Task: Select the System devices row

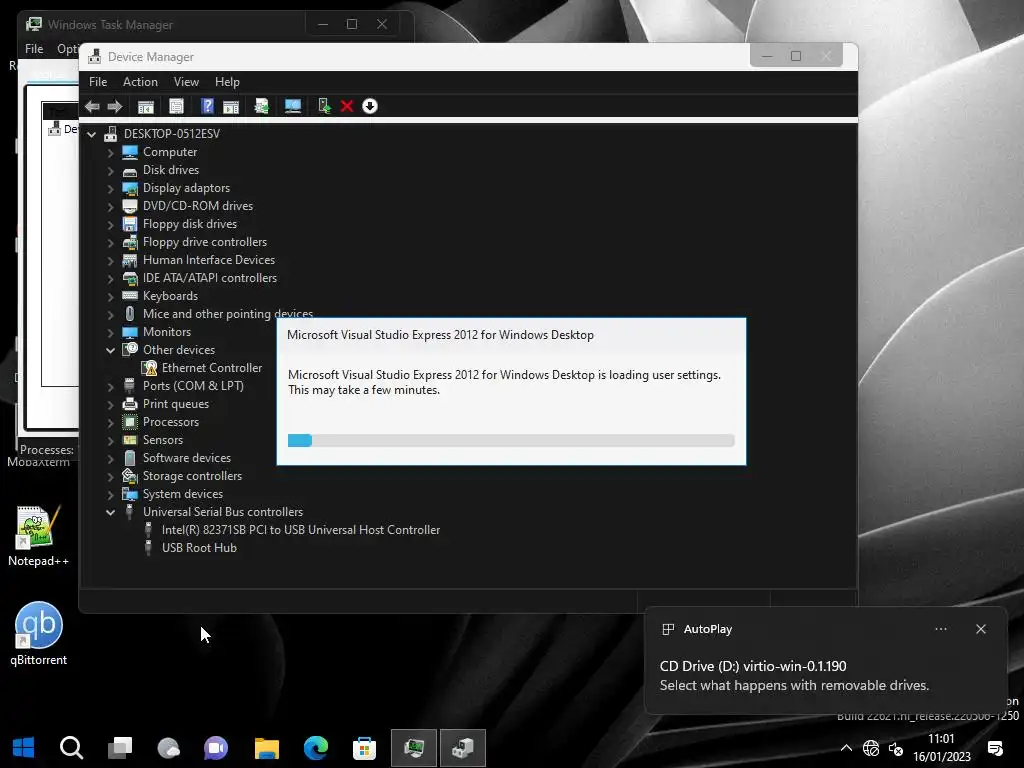Action: (x=183, y=494)
